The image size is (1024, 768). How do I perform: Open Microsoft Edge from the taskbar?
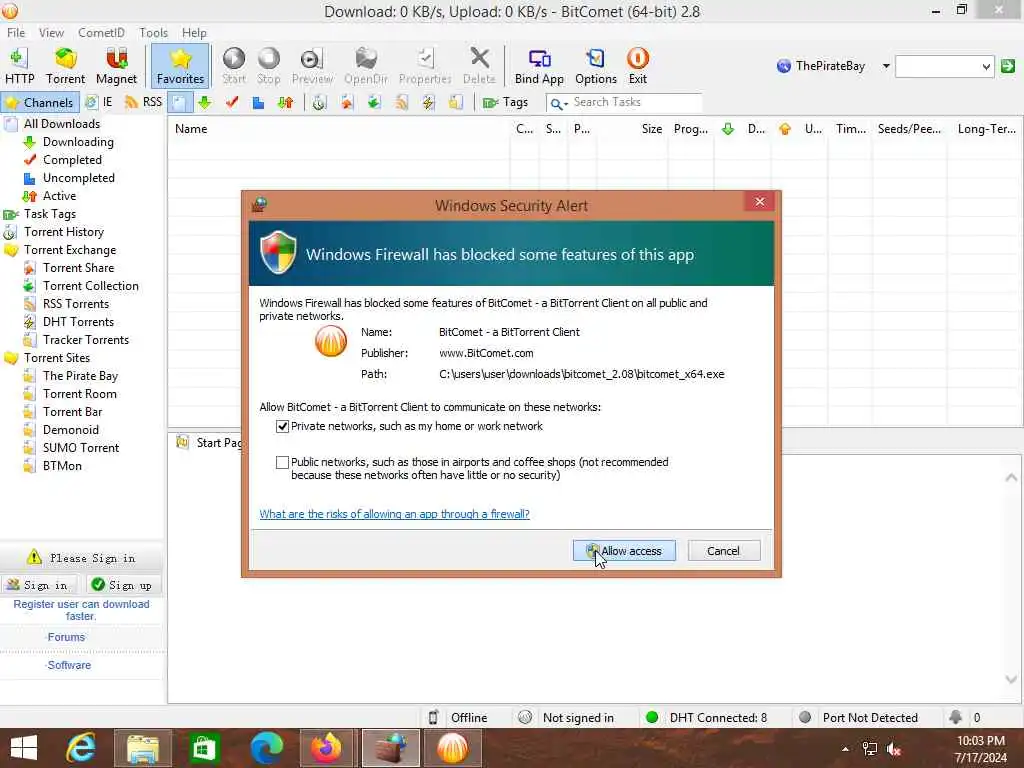pos(267,748)
